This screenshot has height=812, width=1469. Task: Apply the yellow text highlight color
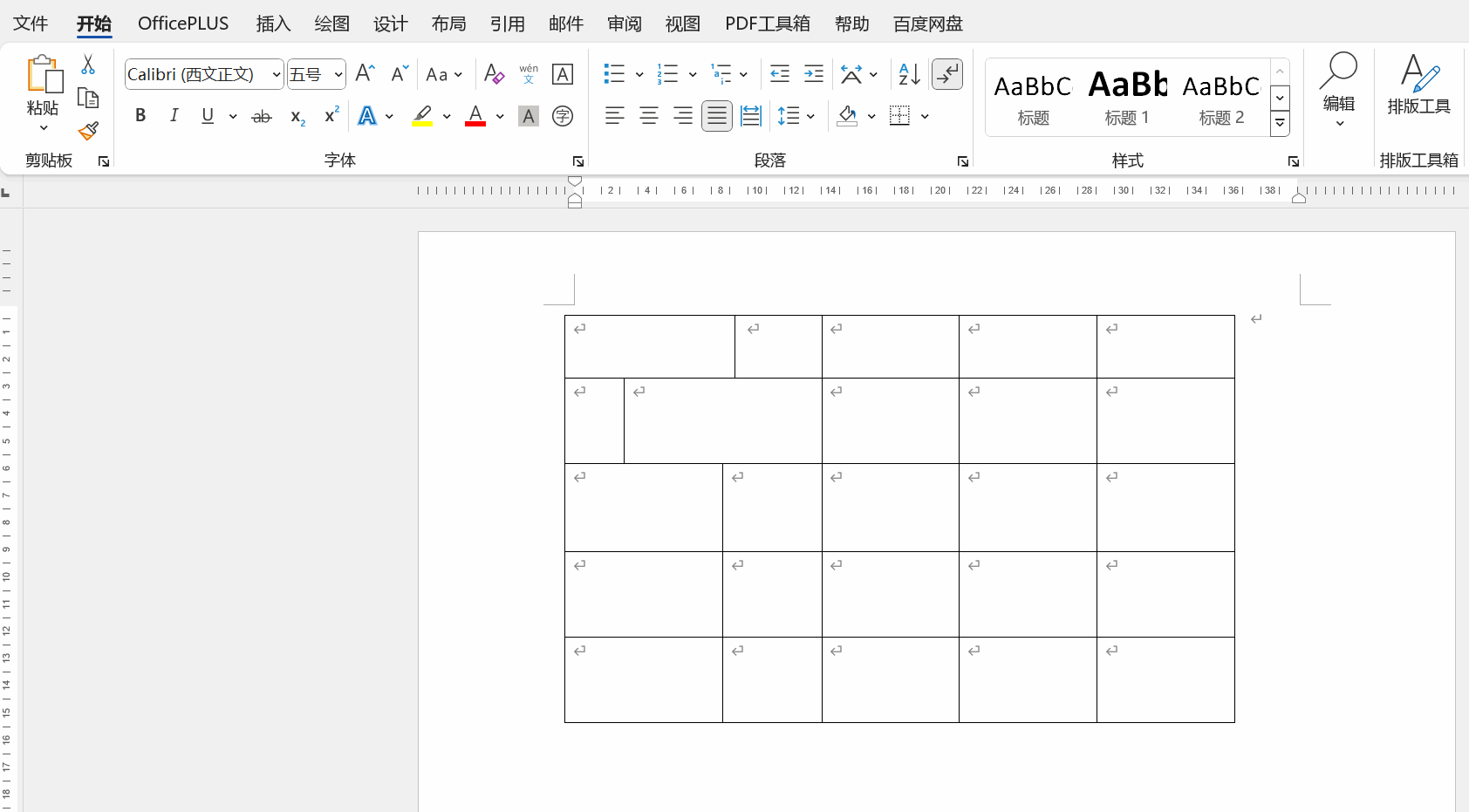(422, 116)
